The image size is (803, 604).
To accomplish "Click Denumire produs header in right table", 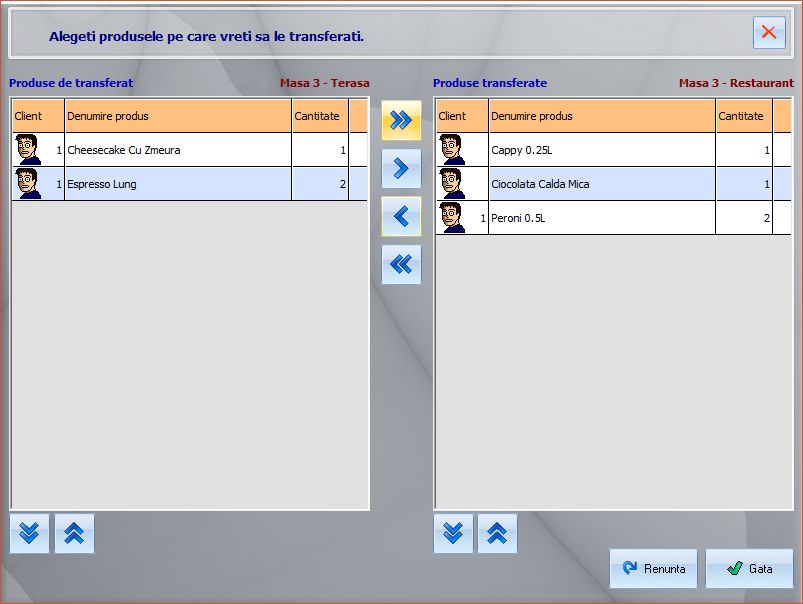I will click(x=602, y=116).
